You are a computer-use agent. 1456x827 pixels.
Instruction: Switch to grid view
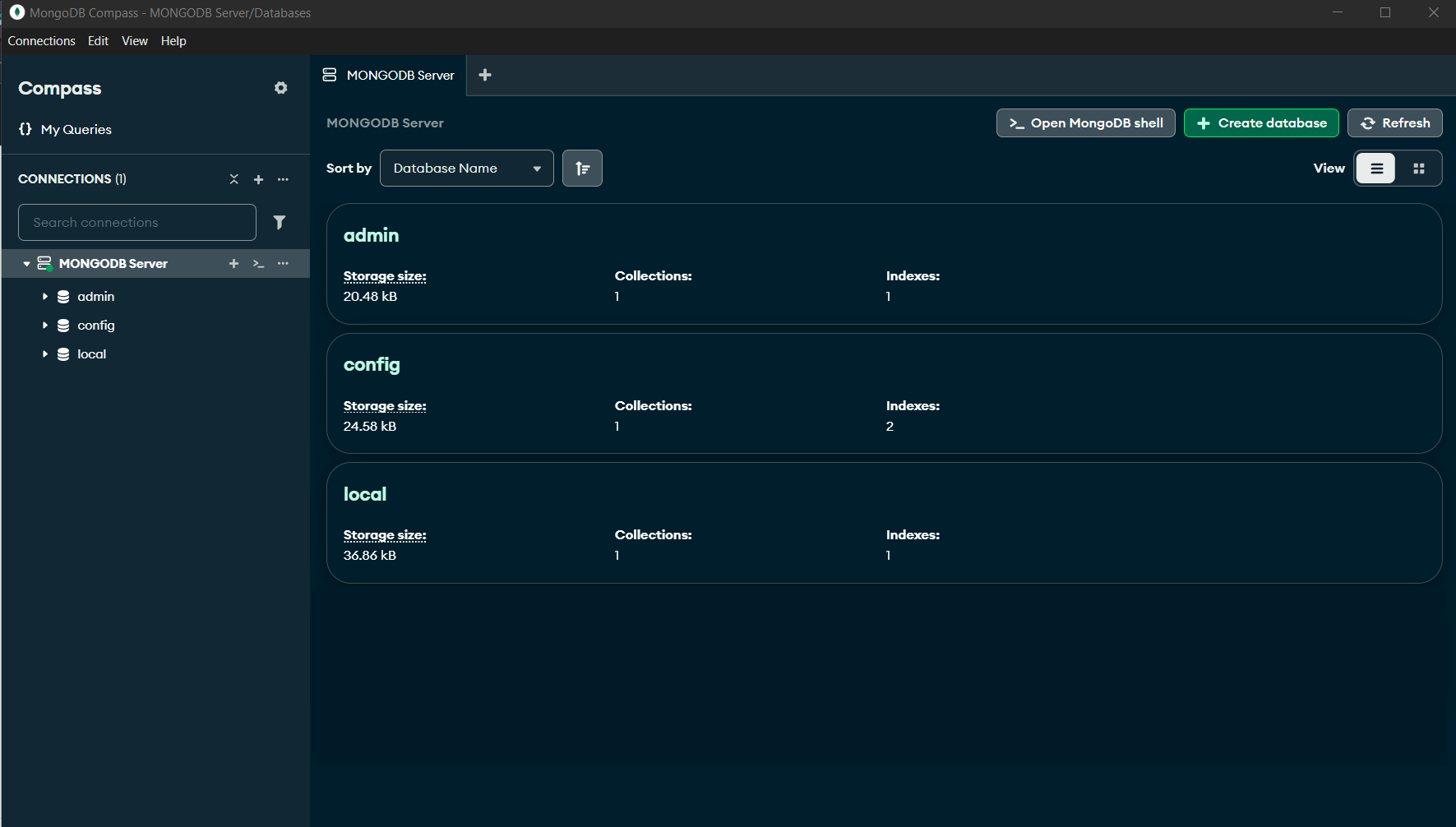[x=1419, y=169]
